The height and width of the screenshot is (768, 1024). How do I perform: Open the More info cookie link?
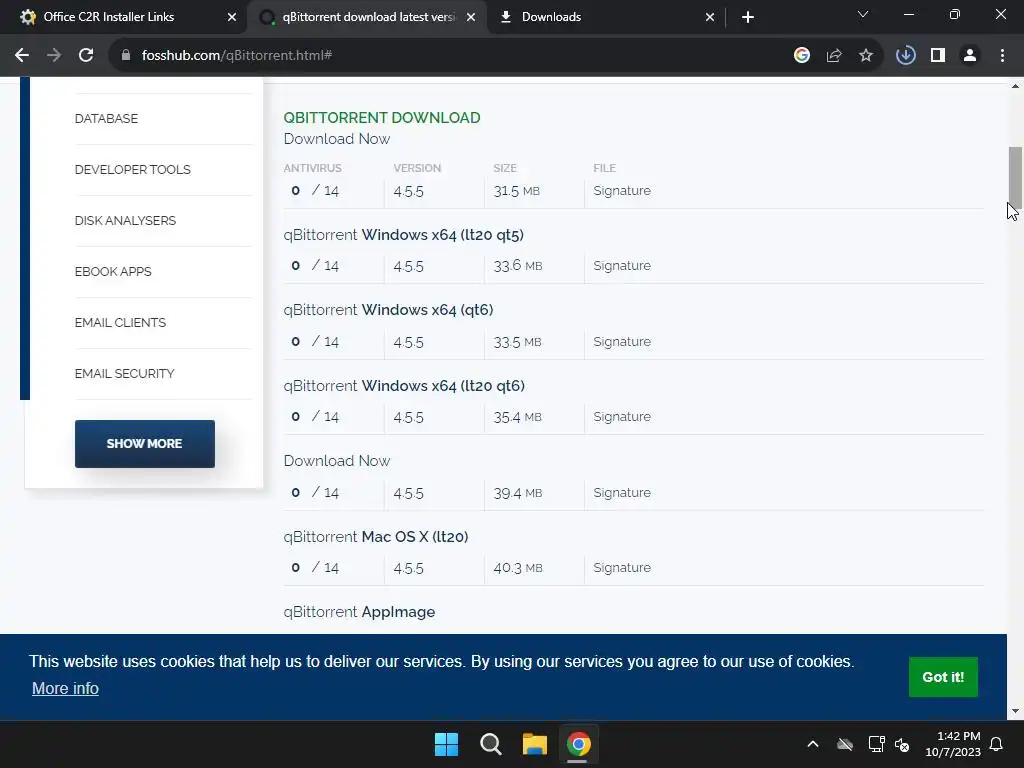tap(65, 688)
